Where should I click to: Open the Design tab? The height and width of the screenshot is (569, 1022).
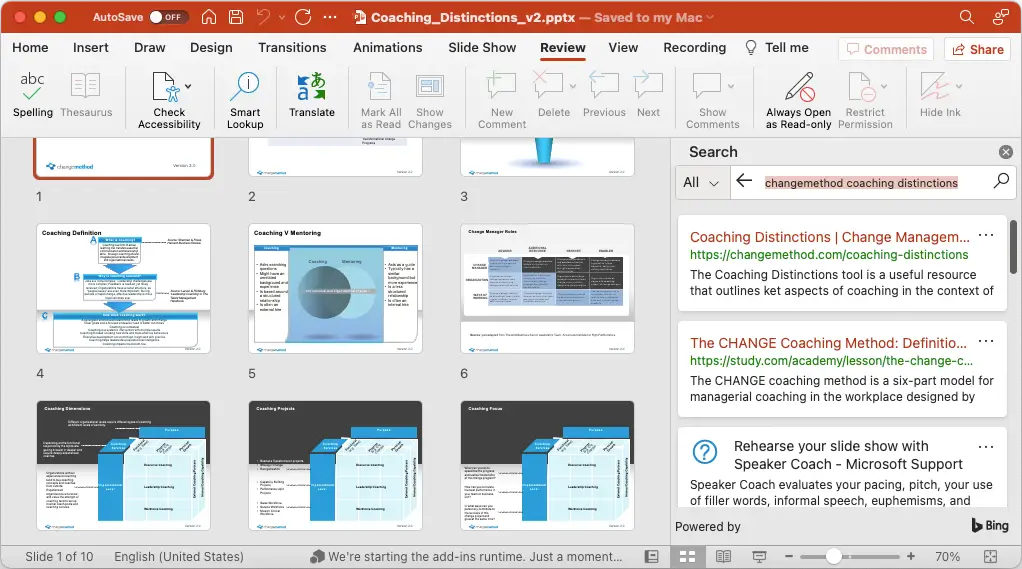tap(211, 48)
